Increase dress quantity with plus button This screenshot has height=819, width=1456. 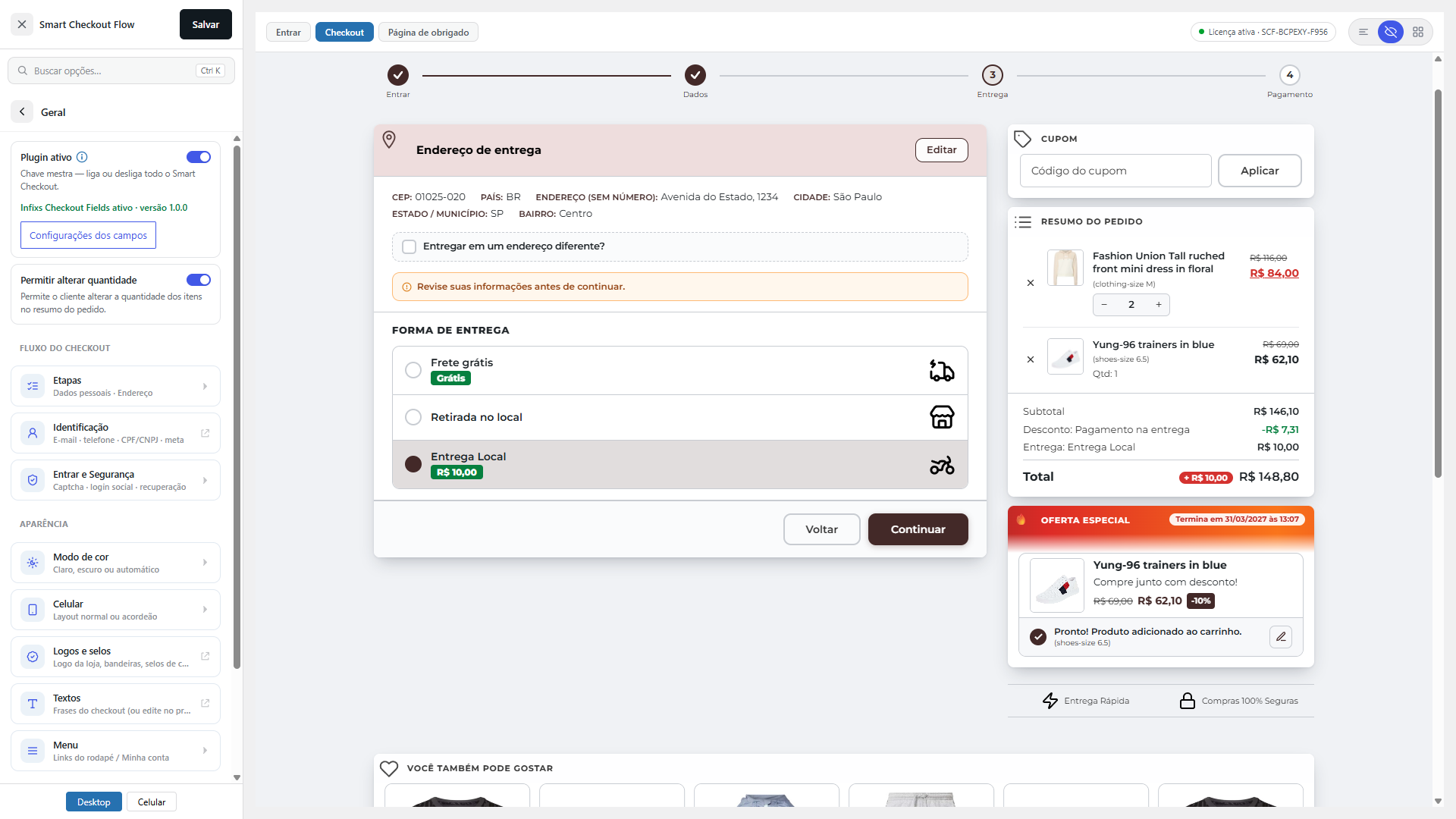click(1159, 305)
